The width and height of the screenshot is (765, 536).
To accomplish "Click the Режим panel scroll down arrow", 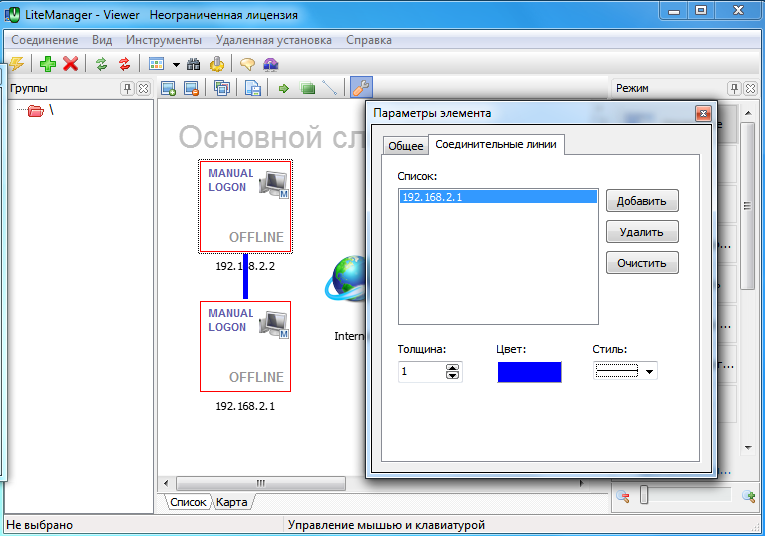I will click(x=748, y=447).
